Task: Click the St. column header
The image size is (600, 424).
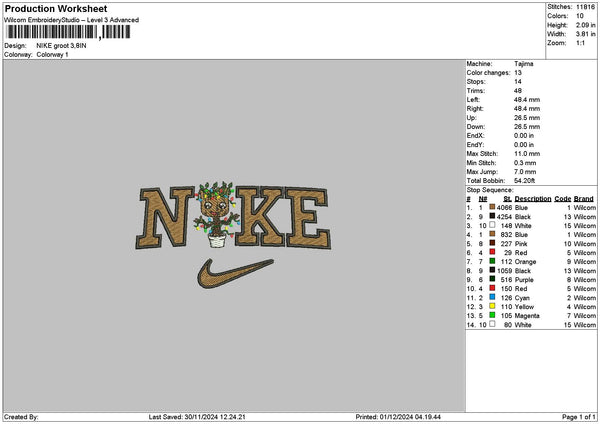Action: tap(507, 199)
